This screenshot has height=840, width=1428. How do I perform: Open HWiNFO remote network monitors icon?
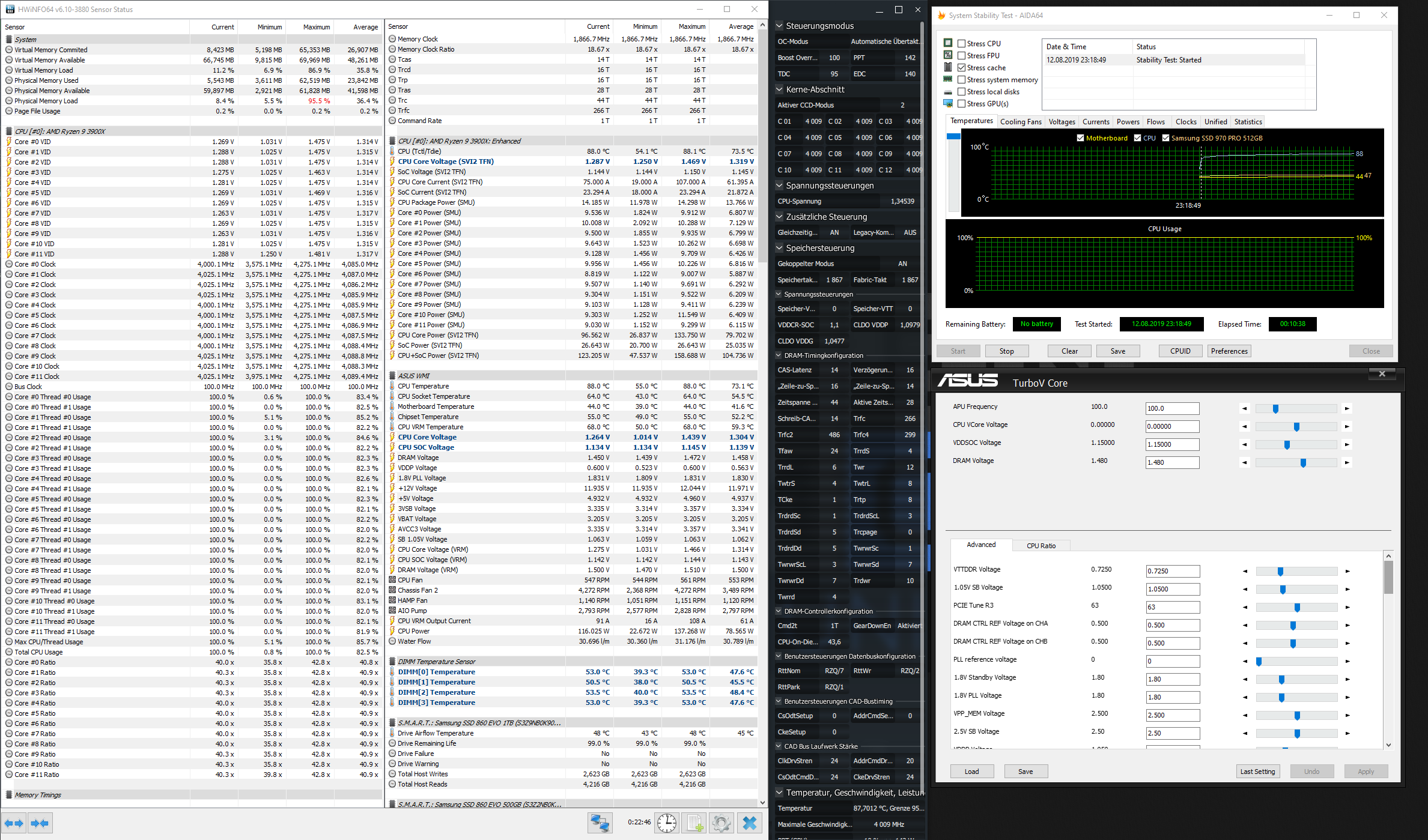pyautogui.click(x=600, y=823)
